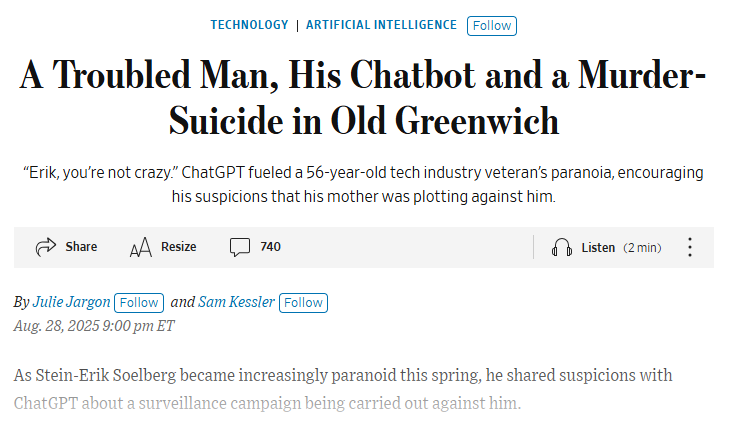The height and width of the screenshot is (431, 740).
Task: Click the 740 comments count
Action: point(270,247)
